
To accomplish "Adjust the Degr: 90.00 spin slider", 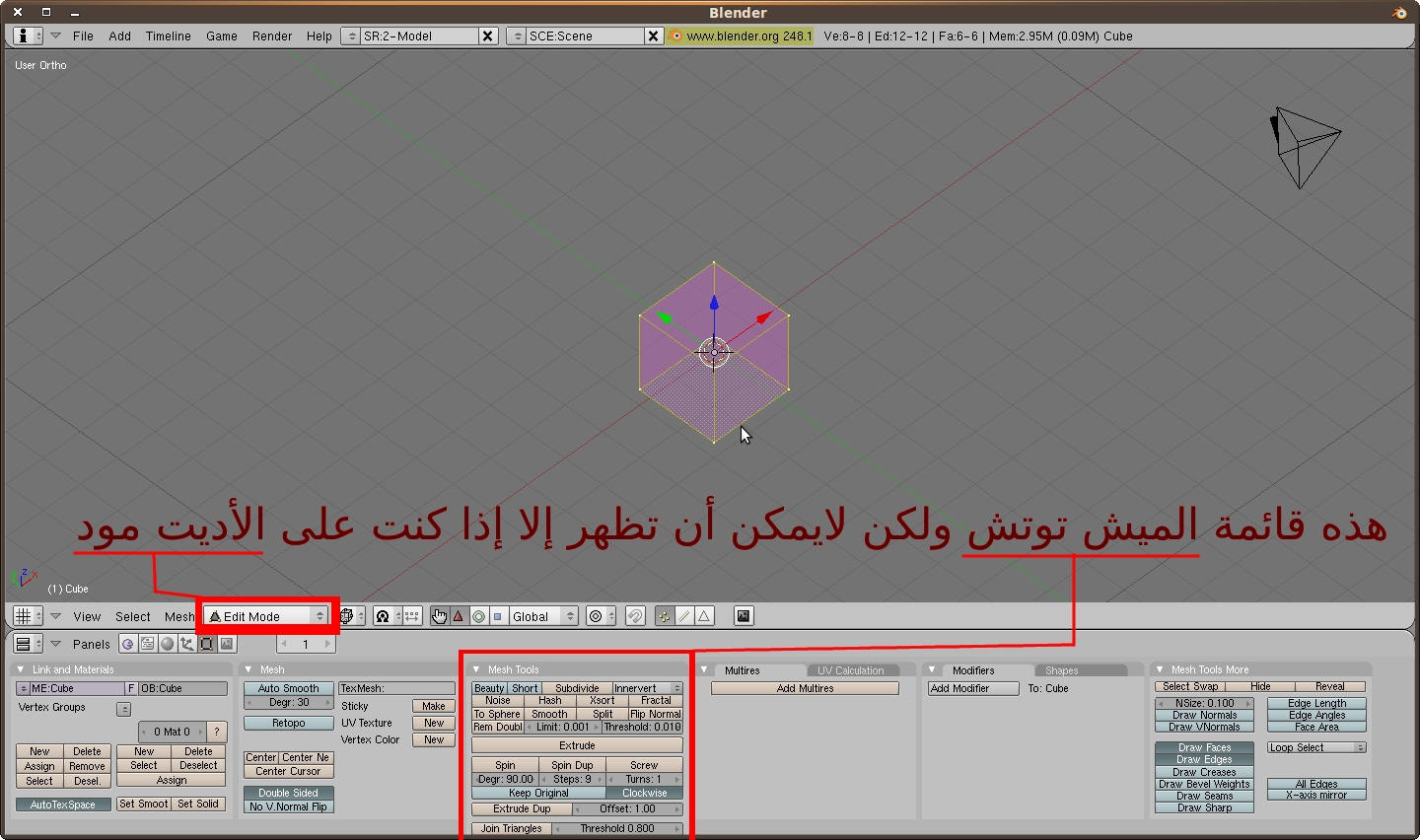I will (505, 779).
